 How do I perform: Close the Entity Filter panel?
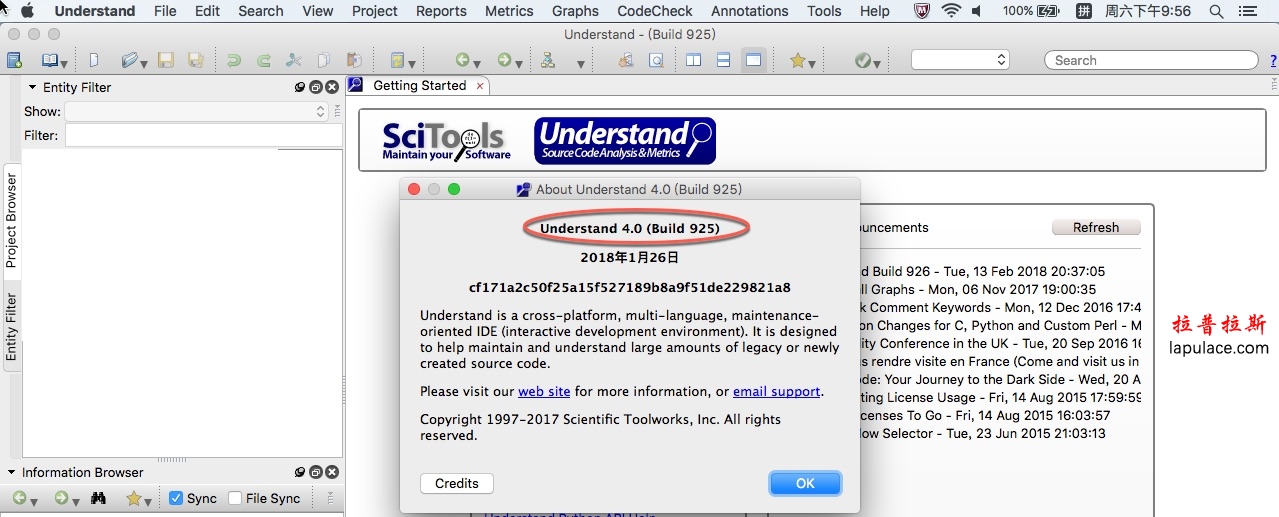332,87
